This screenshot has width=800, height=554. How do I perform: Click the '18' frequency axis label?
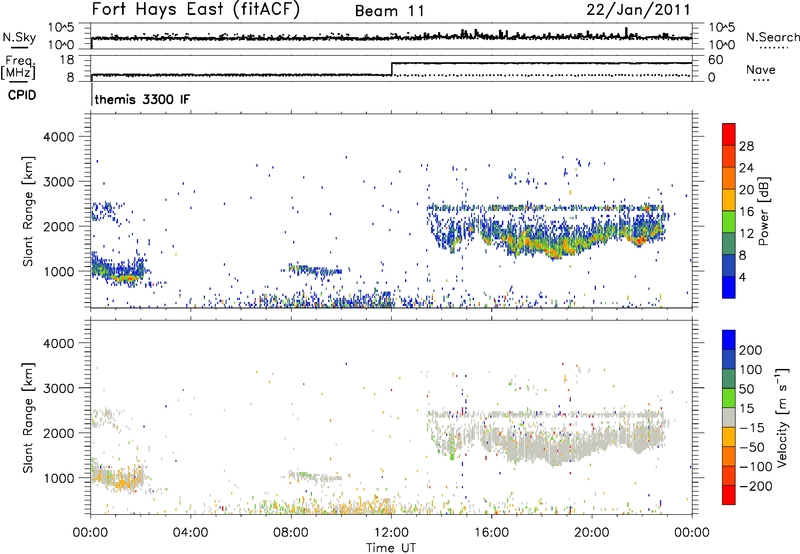coord(67,60)
